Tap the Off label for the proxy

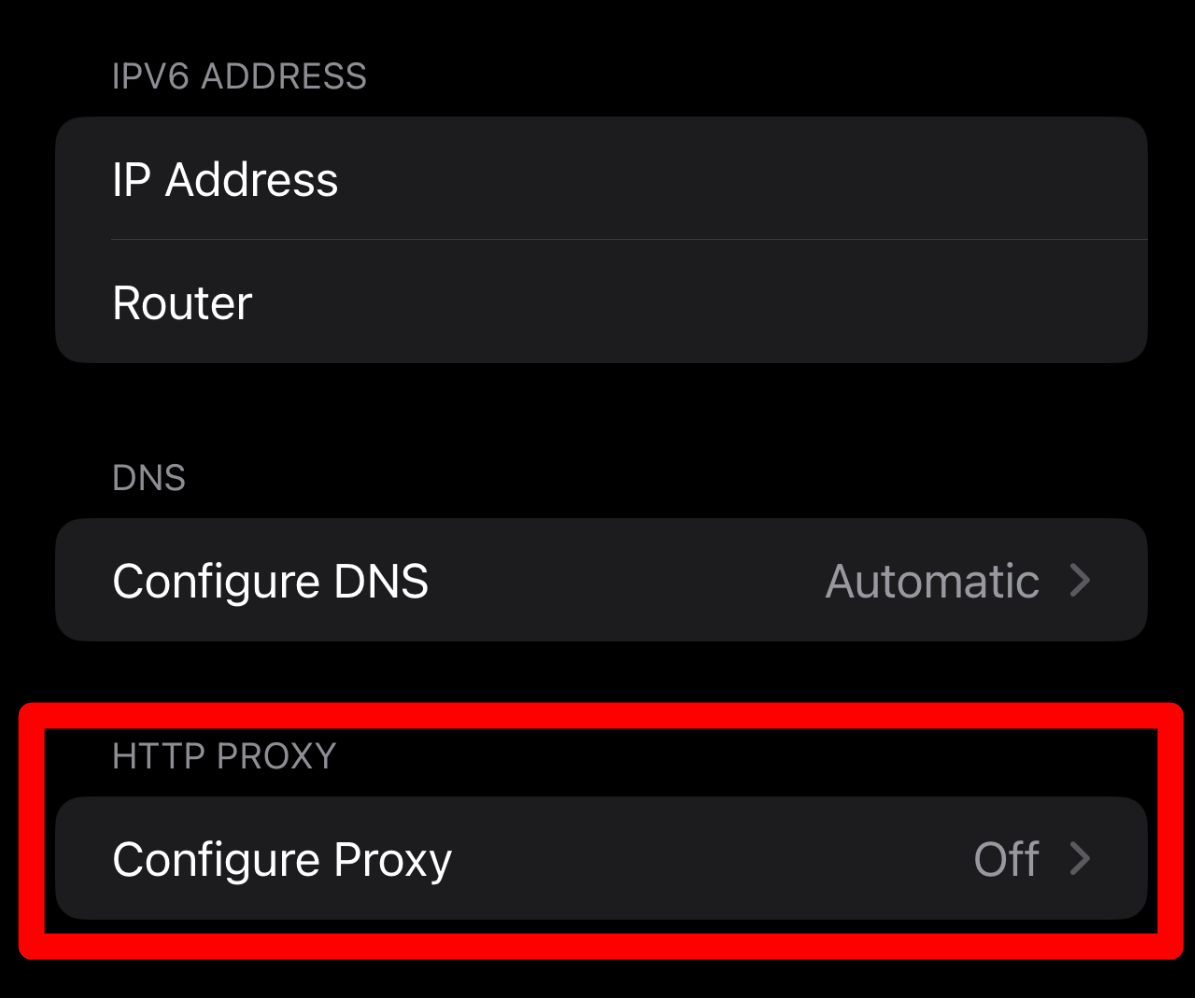[1005, 858]
